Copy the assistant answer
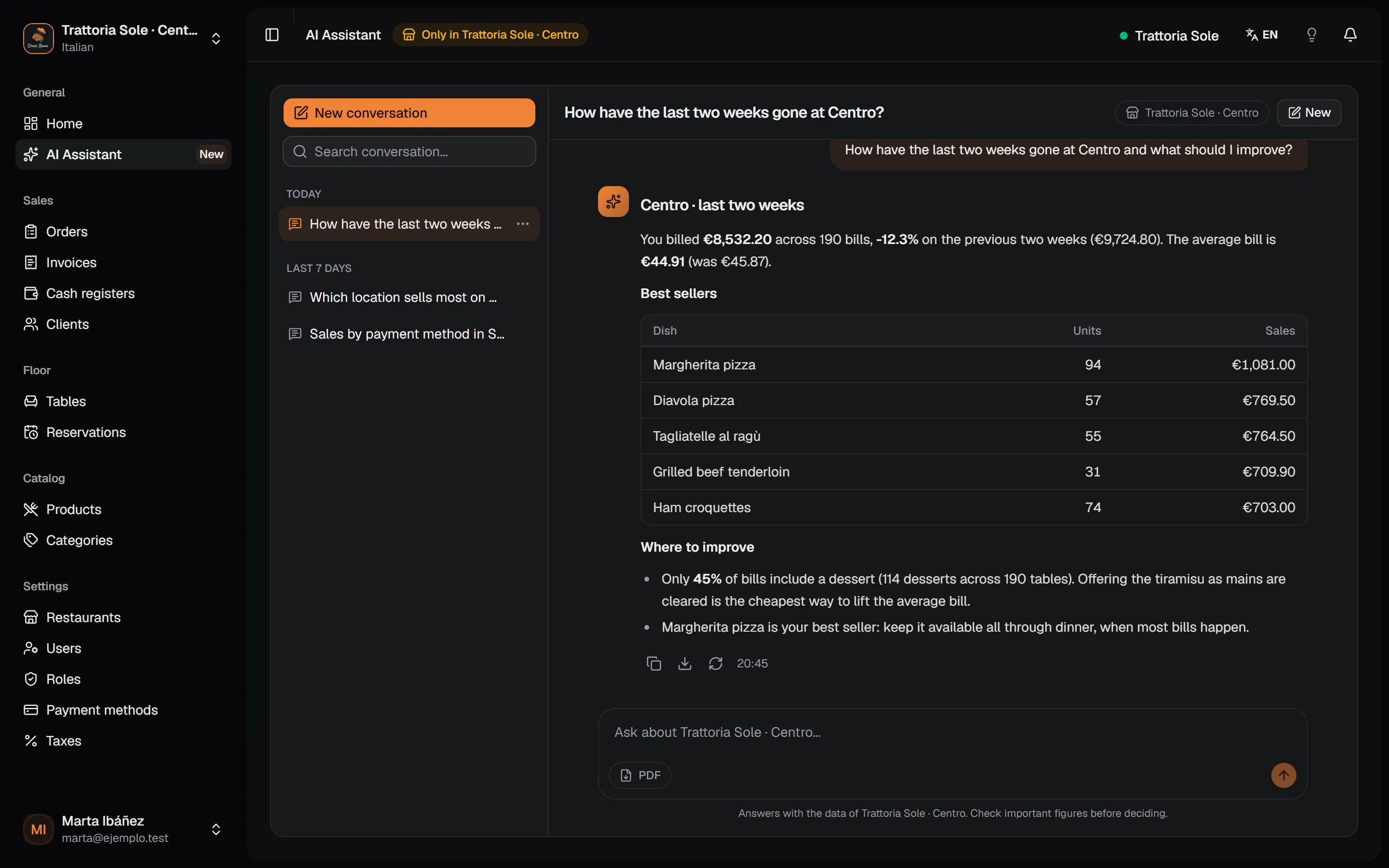This screenshot has width=1389, height=868. (654, 663)
